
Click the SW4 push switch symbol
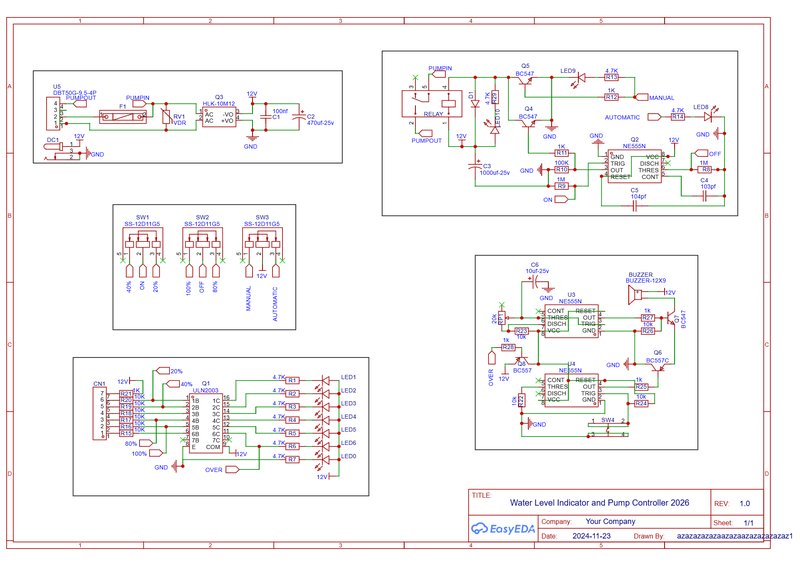click(608, 428)
